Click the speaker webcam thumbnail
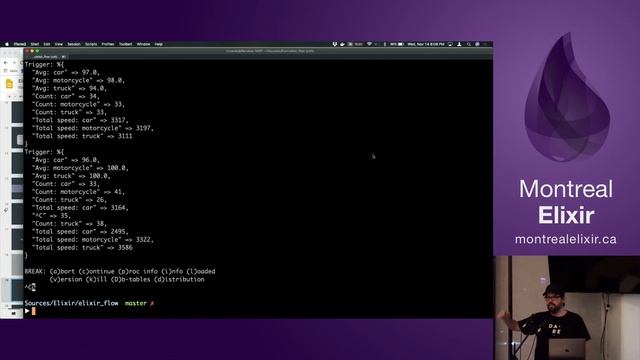The height and width of the screenshot is (360, 640). point(567,308)
